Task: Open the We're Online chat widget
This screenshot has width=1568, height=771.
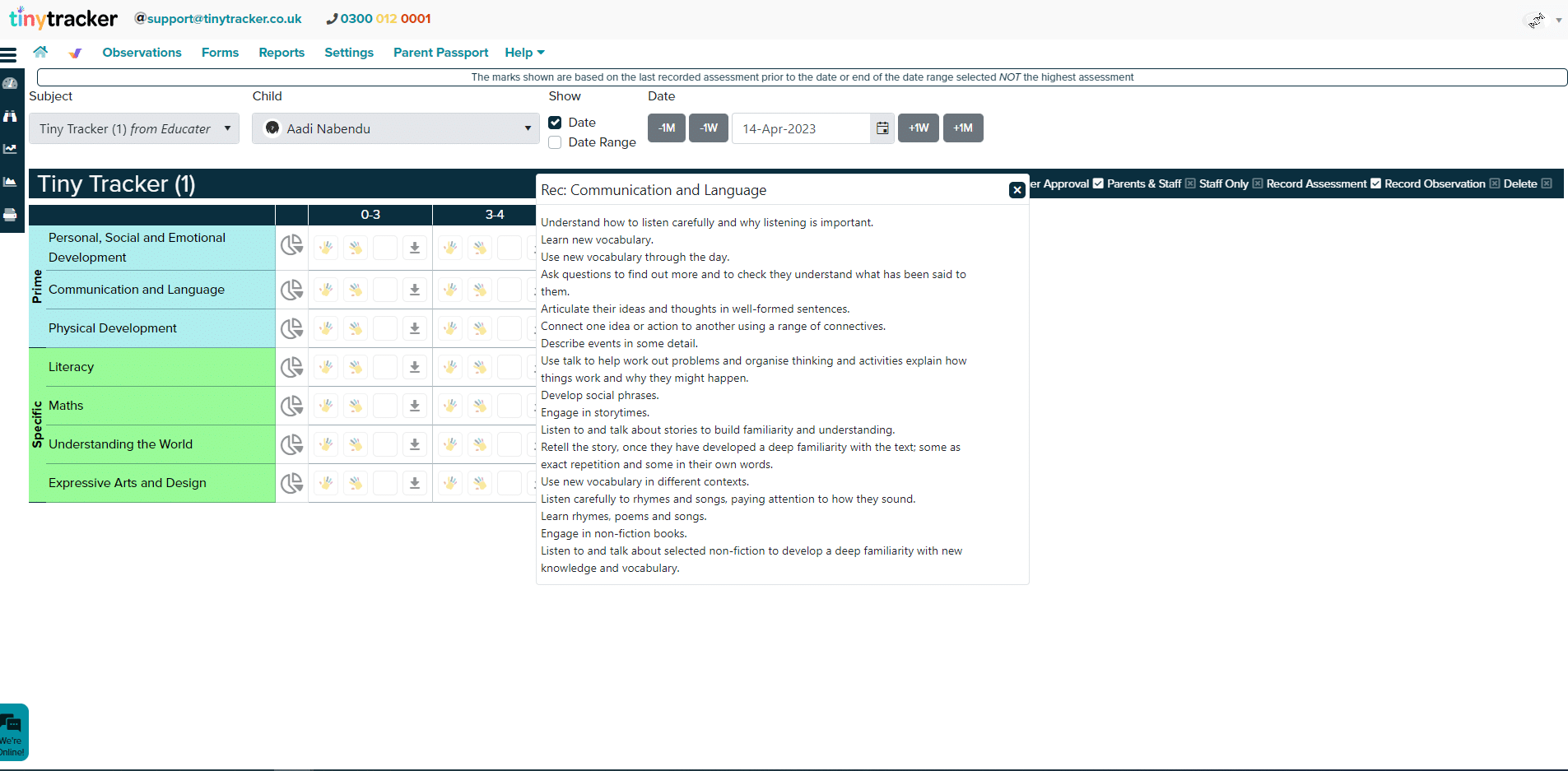Action: click(13, 732)
